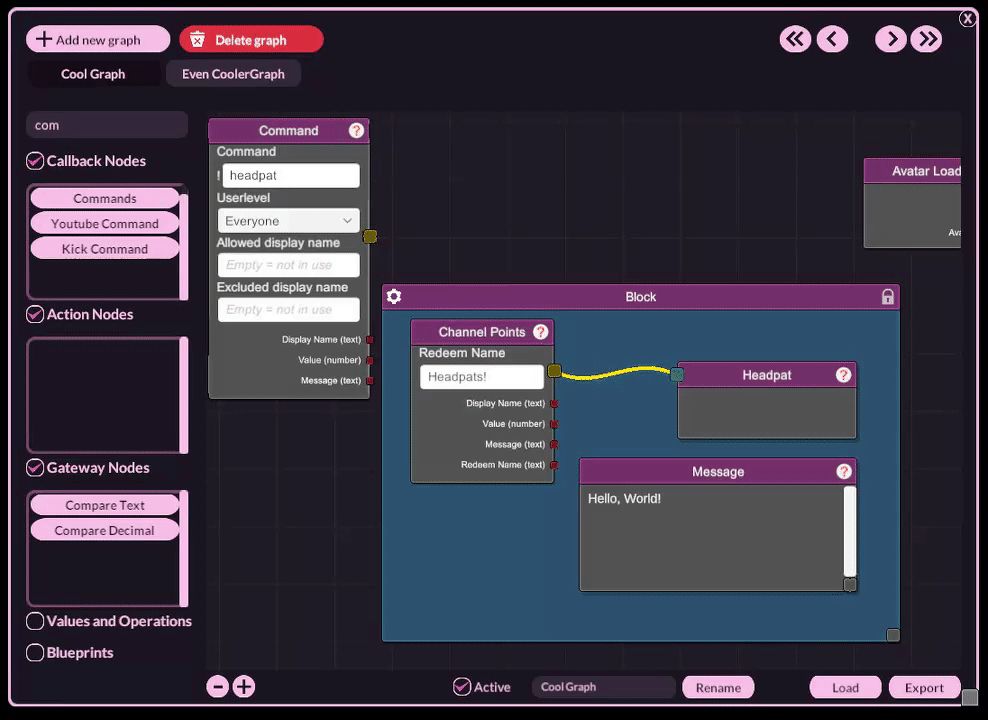The image size is (988, 720).
Task: Click the Block resize handle corner
Action: tap(893, 635)
